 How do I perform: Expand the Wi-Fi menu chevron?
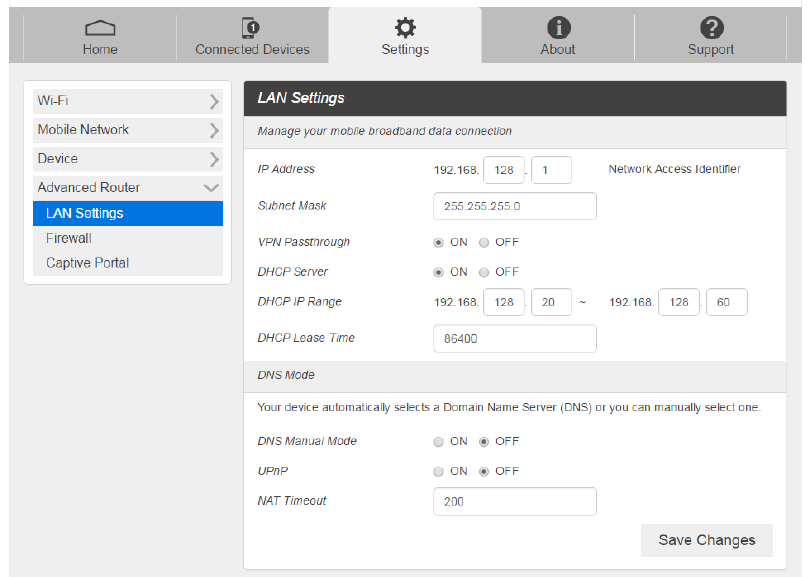[x=213, y=101]
